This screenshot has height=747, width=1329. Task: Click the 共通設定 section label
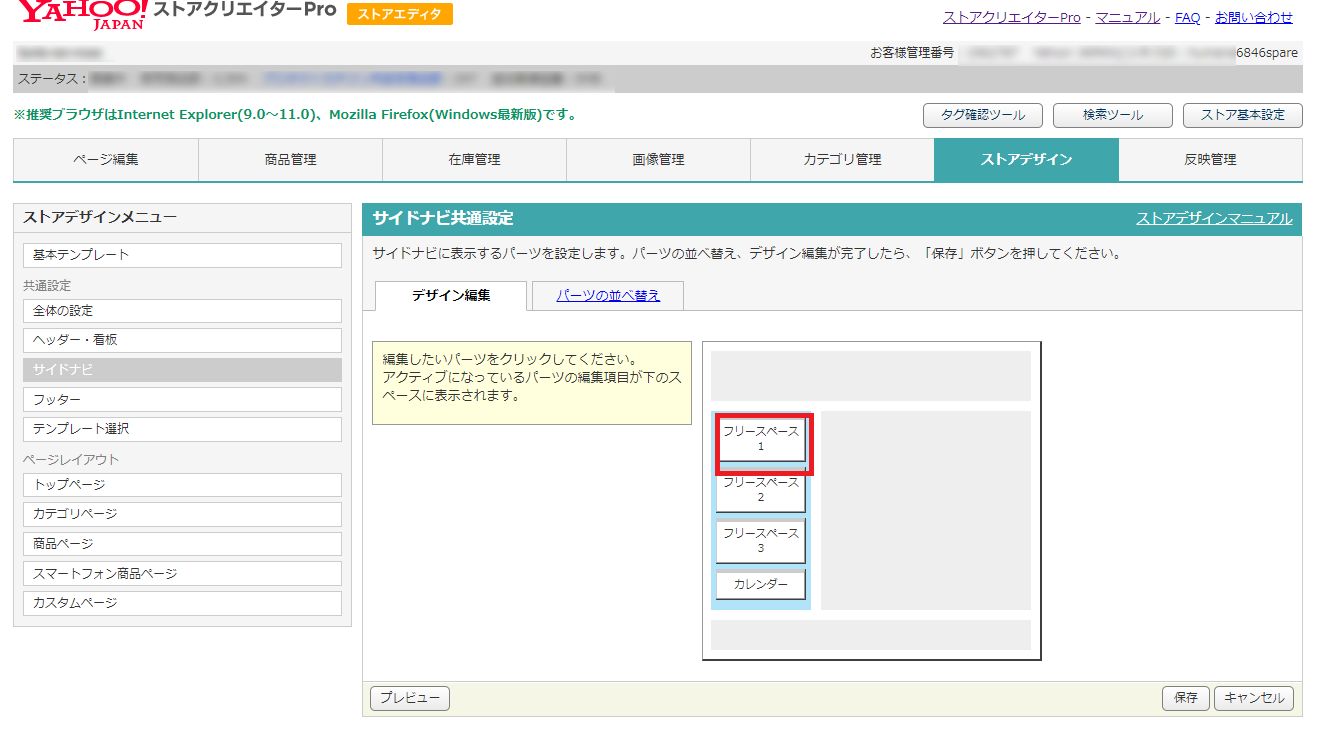click(48, 286)
